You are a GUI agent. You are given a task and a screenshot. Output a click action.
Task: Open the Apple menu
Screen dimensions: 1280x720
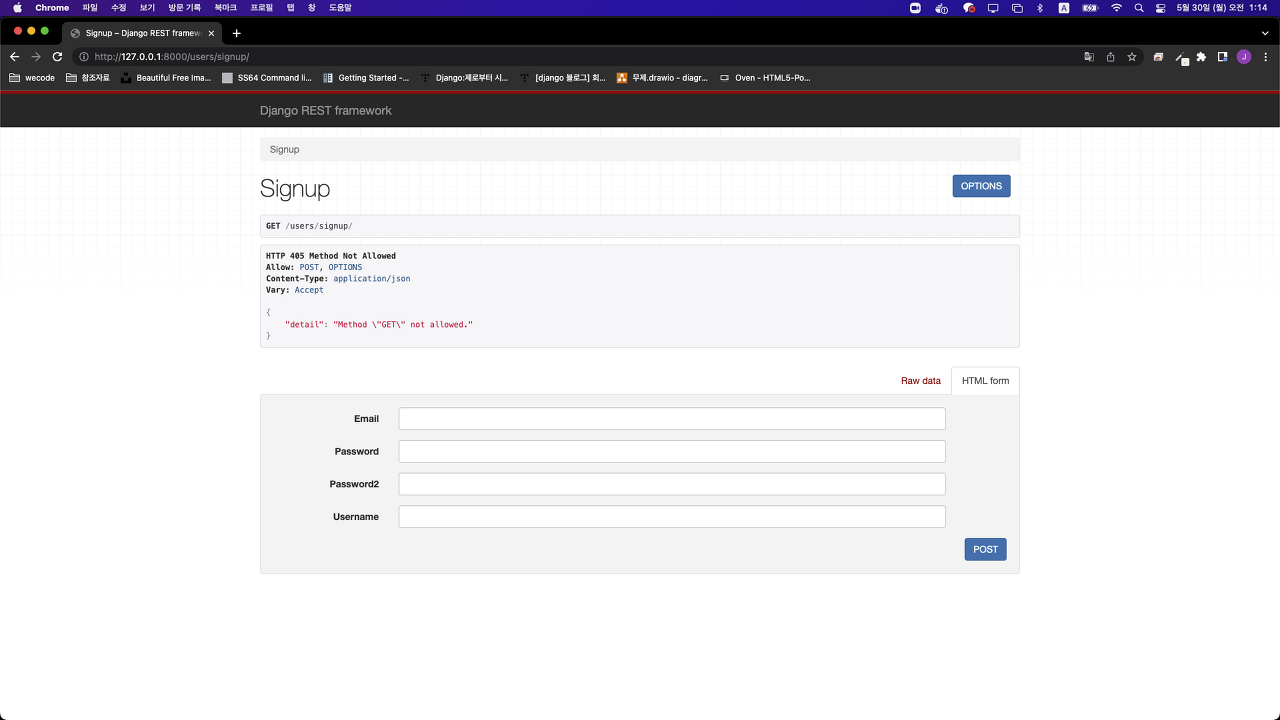(x=17, y=7)
